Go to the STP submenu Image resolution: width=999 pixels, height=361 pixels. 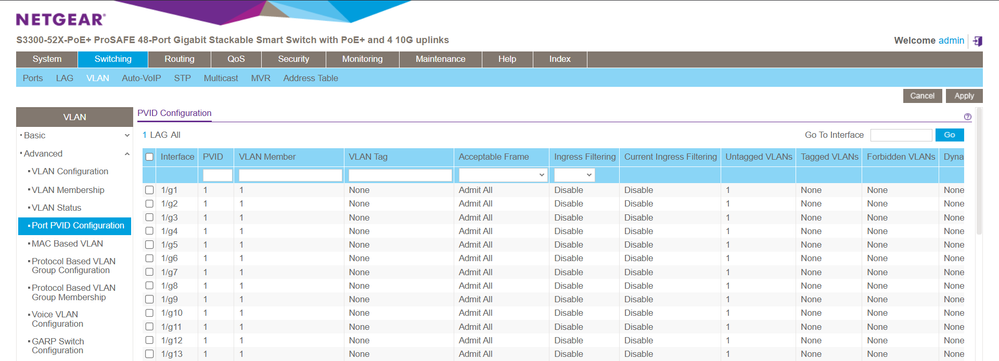[x=183, y=78]
